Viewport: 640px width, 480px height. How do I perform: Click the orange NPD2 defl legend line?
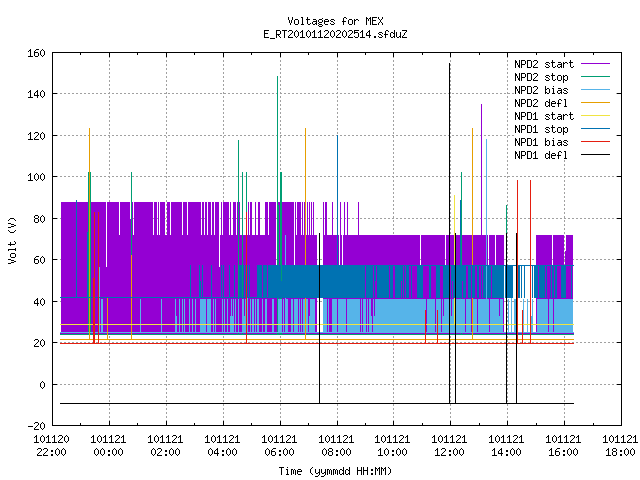[x=595, y=103]
